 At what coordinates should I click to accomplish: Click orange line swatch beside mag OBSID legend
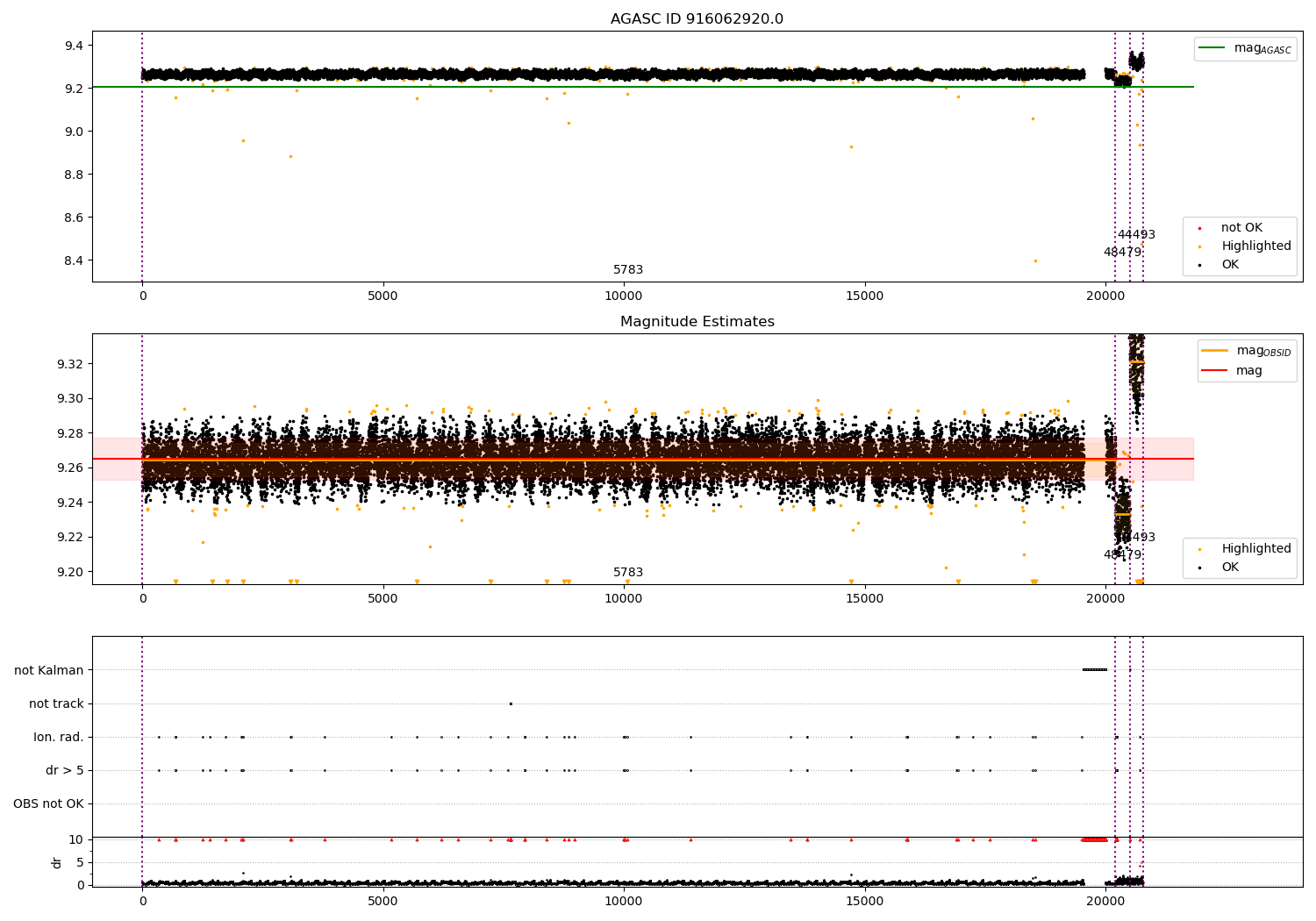[1215, 351]
